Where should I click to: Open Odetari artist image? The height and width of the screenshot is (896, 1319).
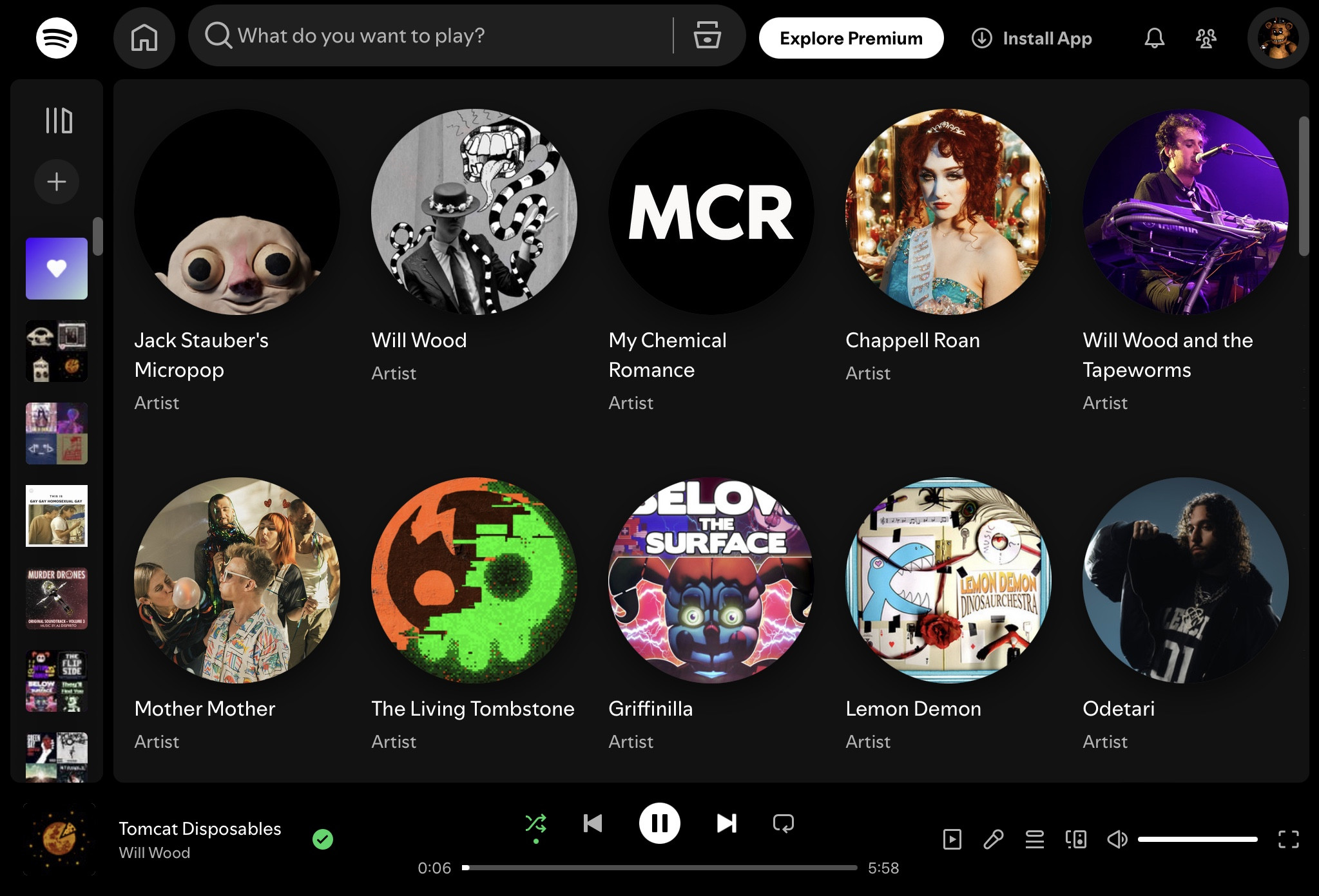click(x=1186, y=580)
